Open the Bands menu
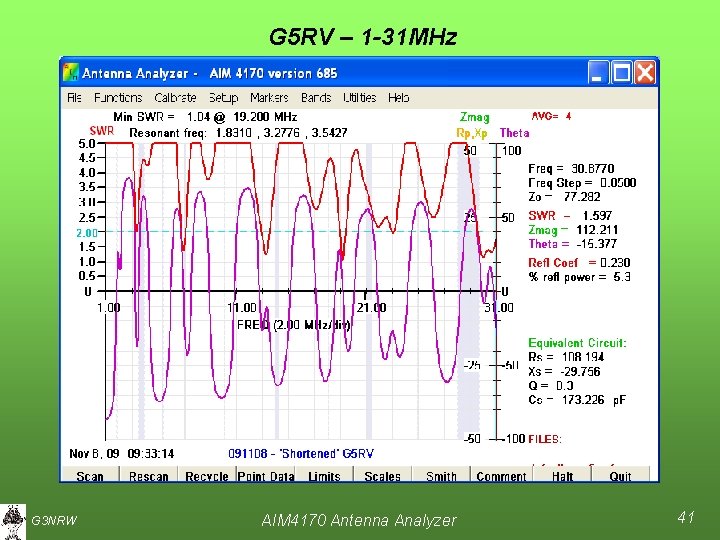The width and height of the screenshot is (720, 540). coord(316,98)
